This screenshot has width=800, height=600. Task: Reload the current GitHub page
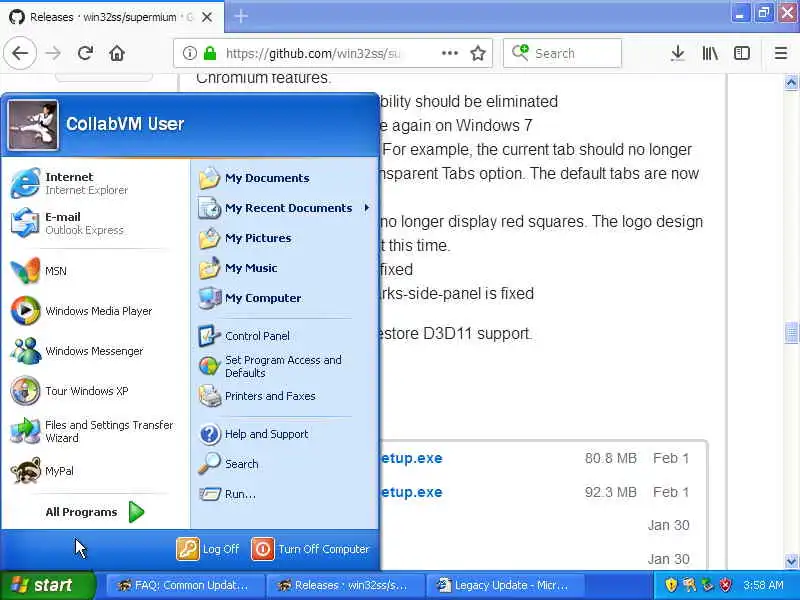click(x=85, y=53)
